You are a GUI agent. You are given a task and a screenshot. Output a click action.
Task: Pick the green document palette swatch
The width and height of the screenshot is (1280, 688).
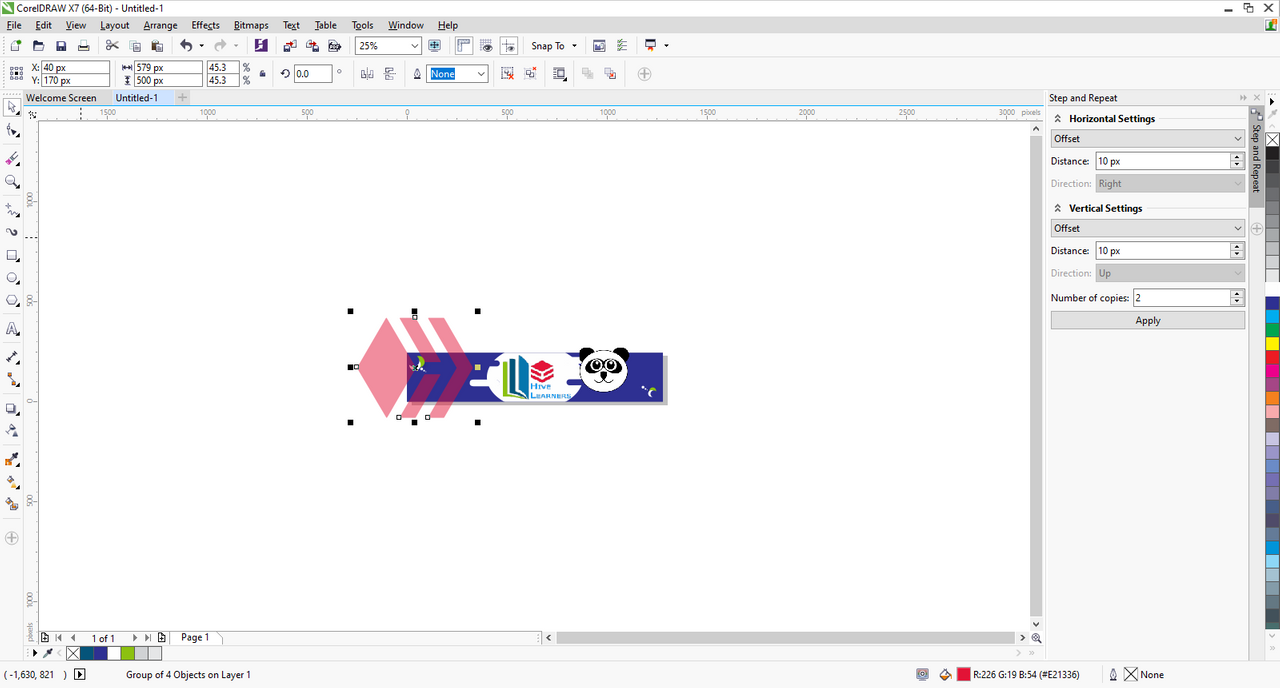coord(127,654)
